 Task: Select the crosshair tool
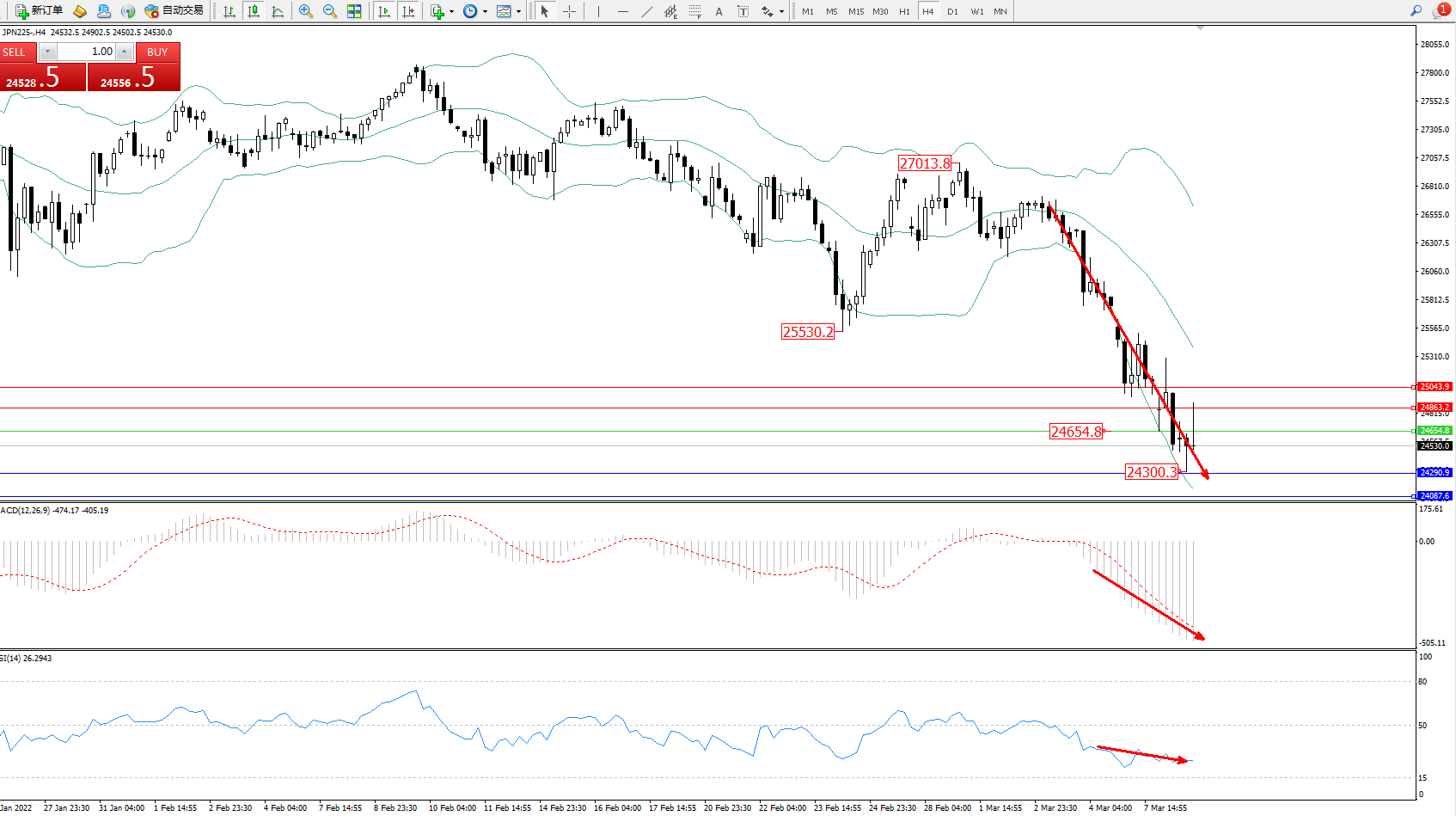point(569,11)
